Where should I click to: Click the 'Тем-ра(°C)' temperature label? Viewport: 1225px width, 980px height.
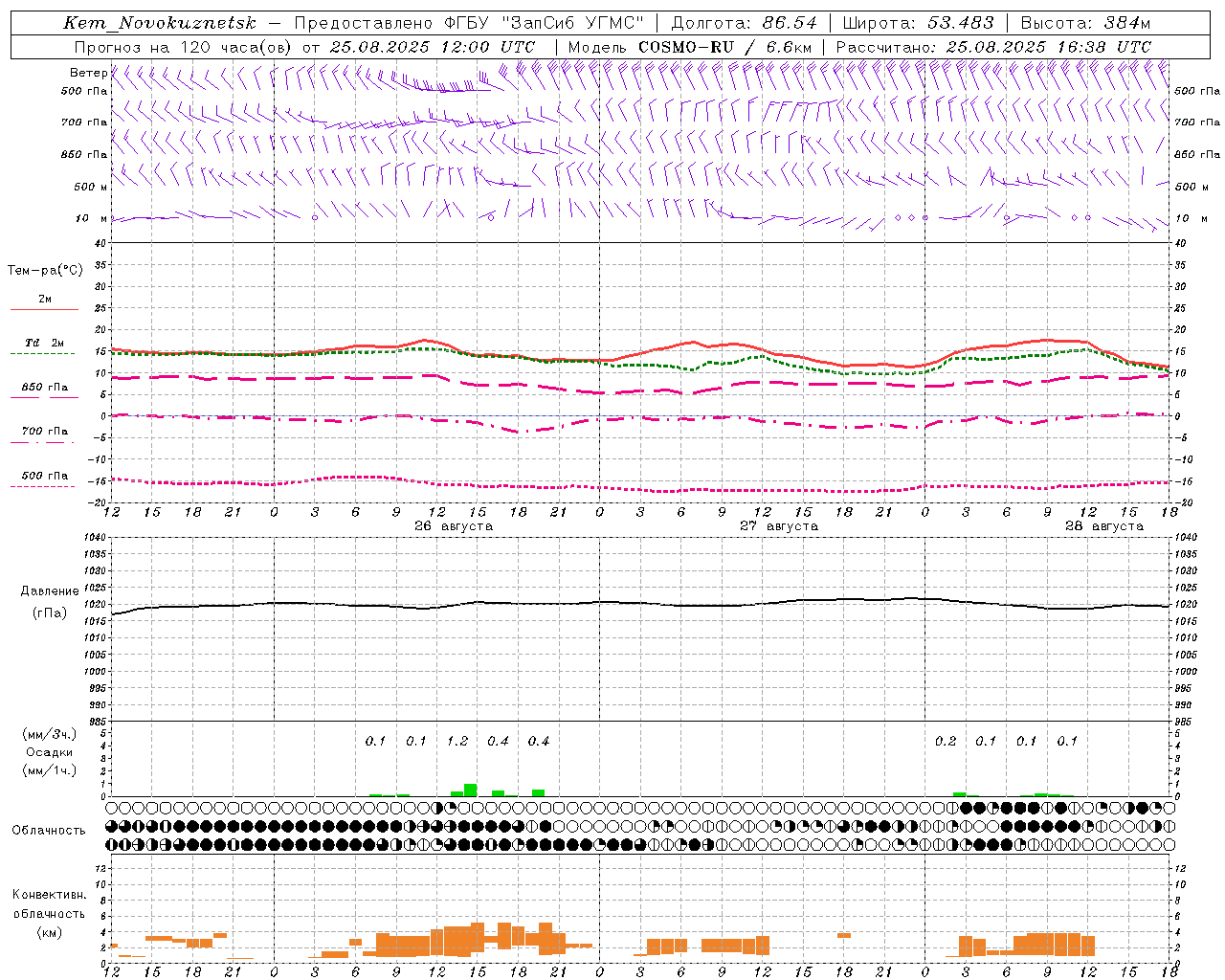(46, 271)
